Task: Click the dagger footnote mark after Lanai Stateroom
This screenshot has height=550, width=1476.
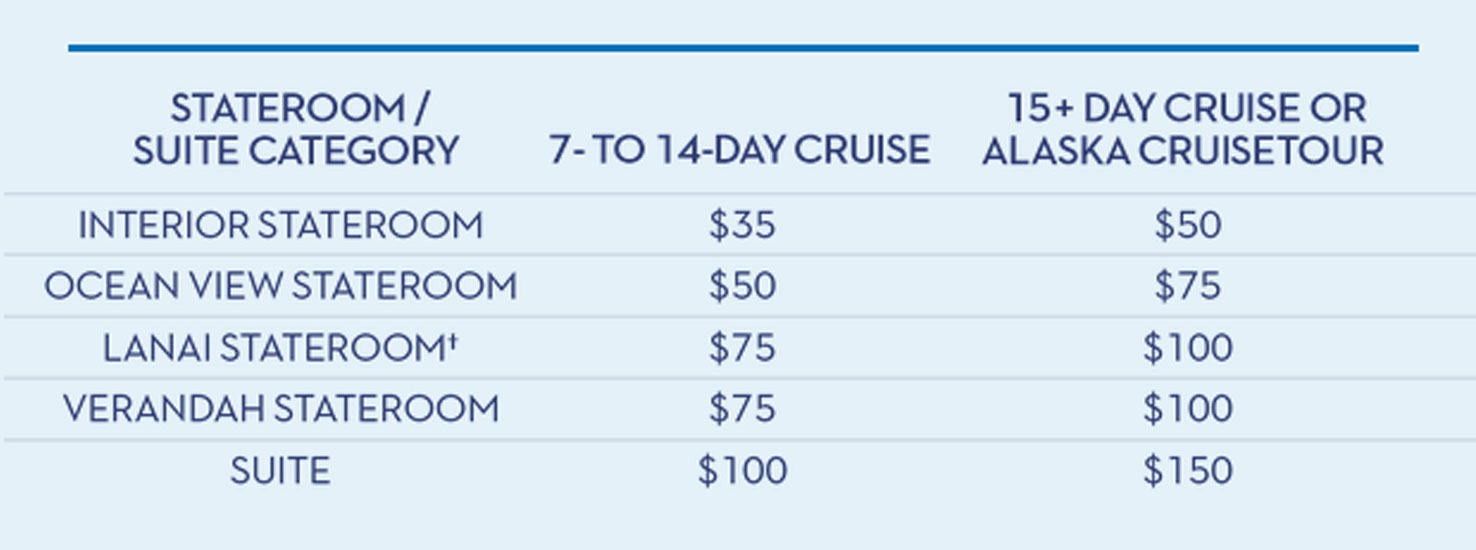Action: click(x=453, y=339)
